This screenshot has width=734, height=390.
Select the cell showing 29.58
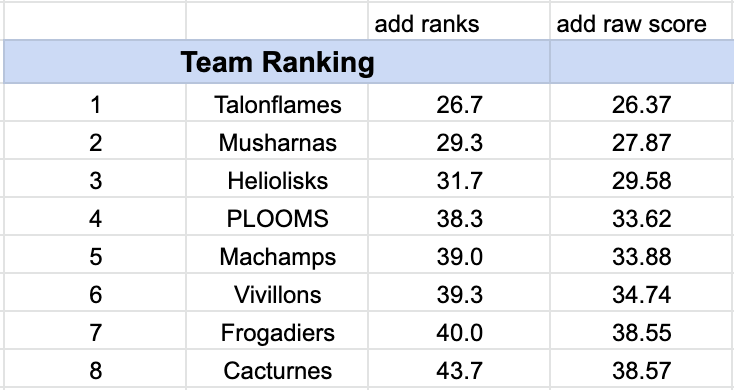click(x=642, y=179)
